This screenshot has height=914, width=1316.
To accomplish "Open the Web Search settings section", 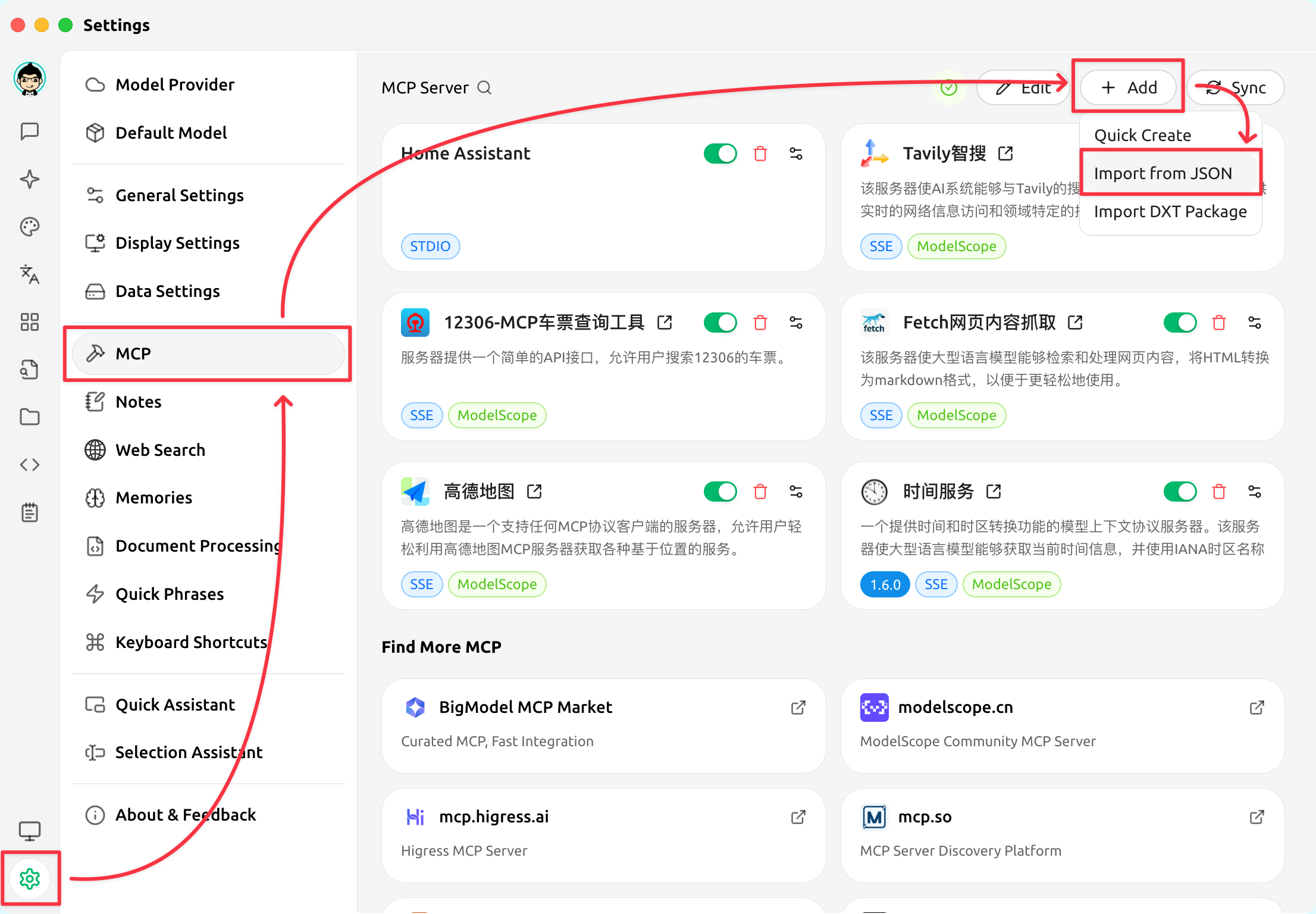I will click(x=160, y=450).
